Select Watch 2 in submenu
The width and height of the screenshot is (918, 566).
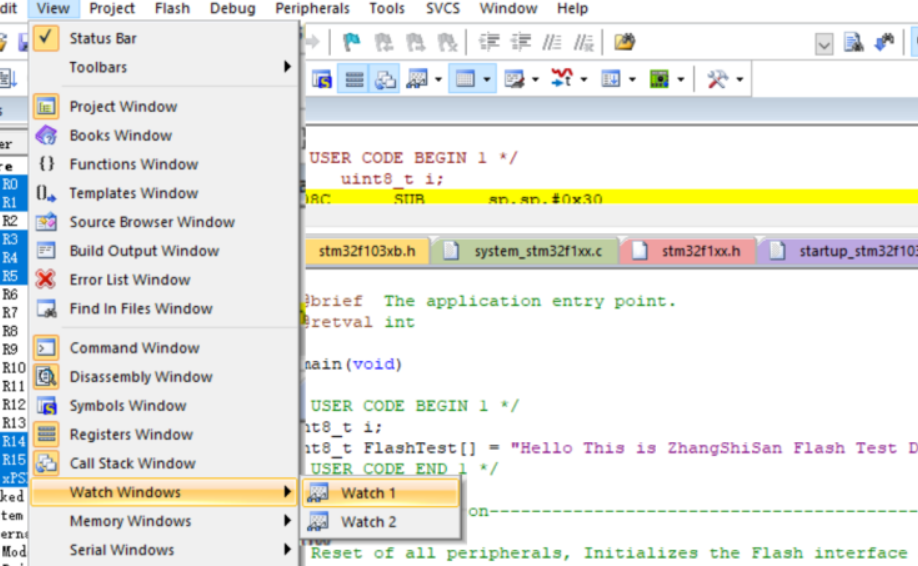coord(381,522)
